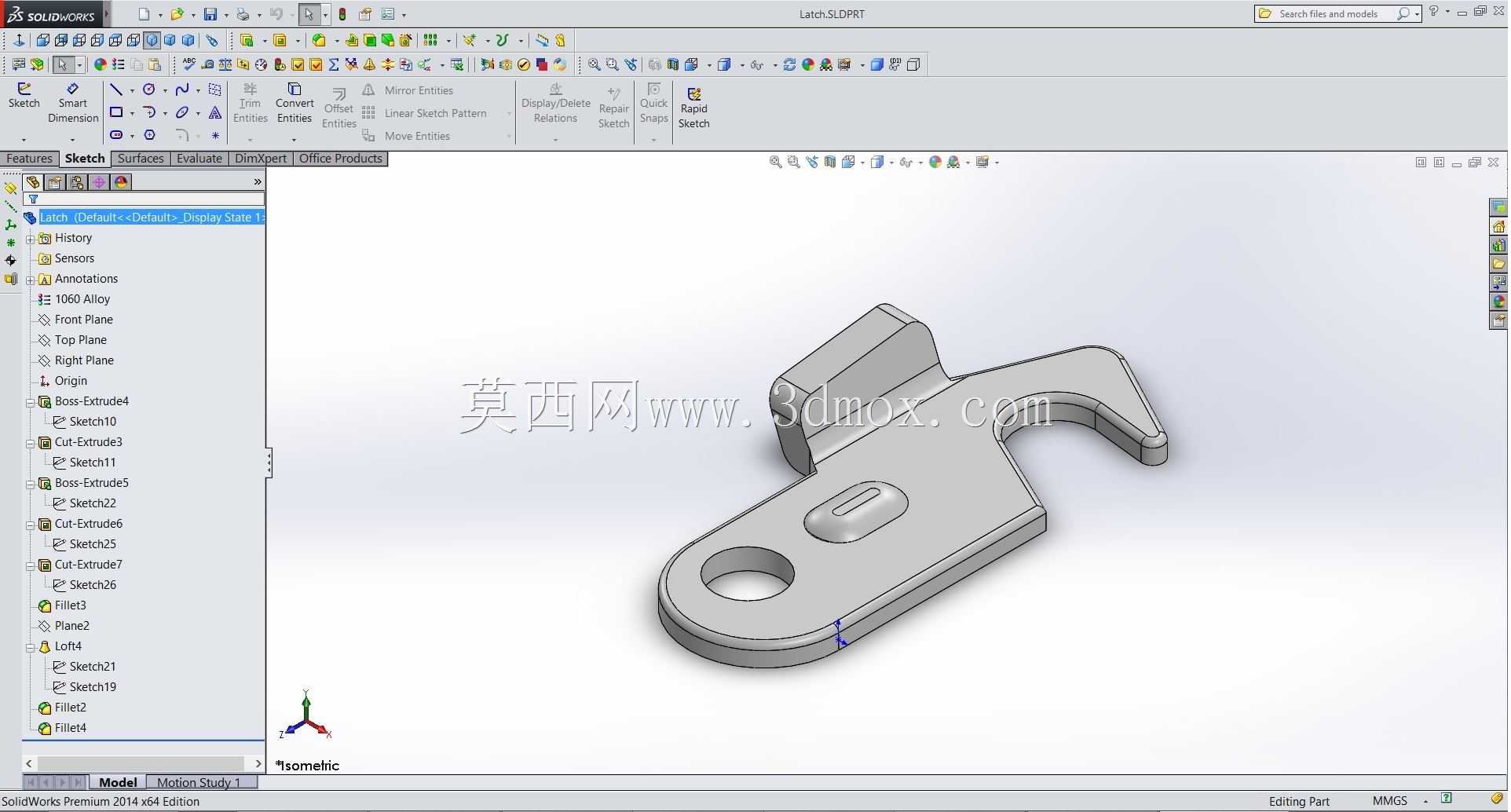
Task: Switch to the Features tab
Action: pyautogui.click(x=29, y=159)
